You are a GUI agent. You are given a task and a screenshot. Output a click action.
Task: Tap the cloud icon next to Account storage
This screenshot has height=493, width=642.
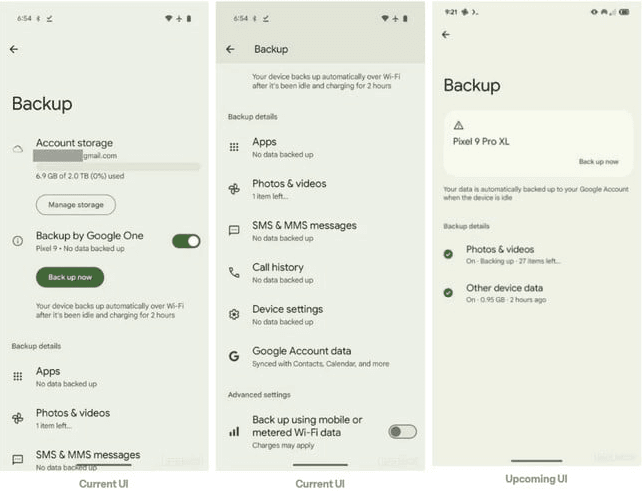[x=18, y=149]
